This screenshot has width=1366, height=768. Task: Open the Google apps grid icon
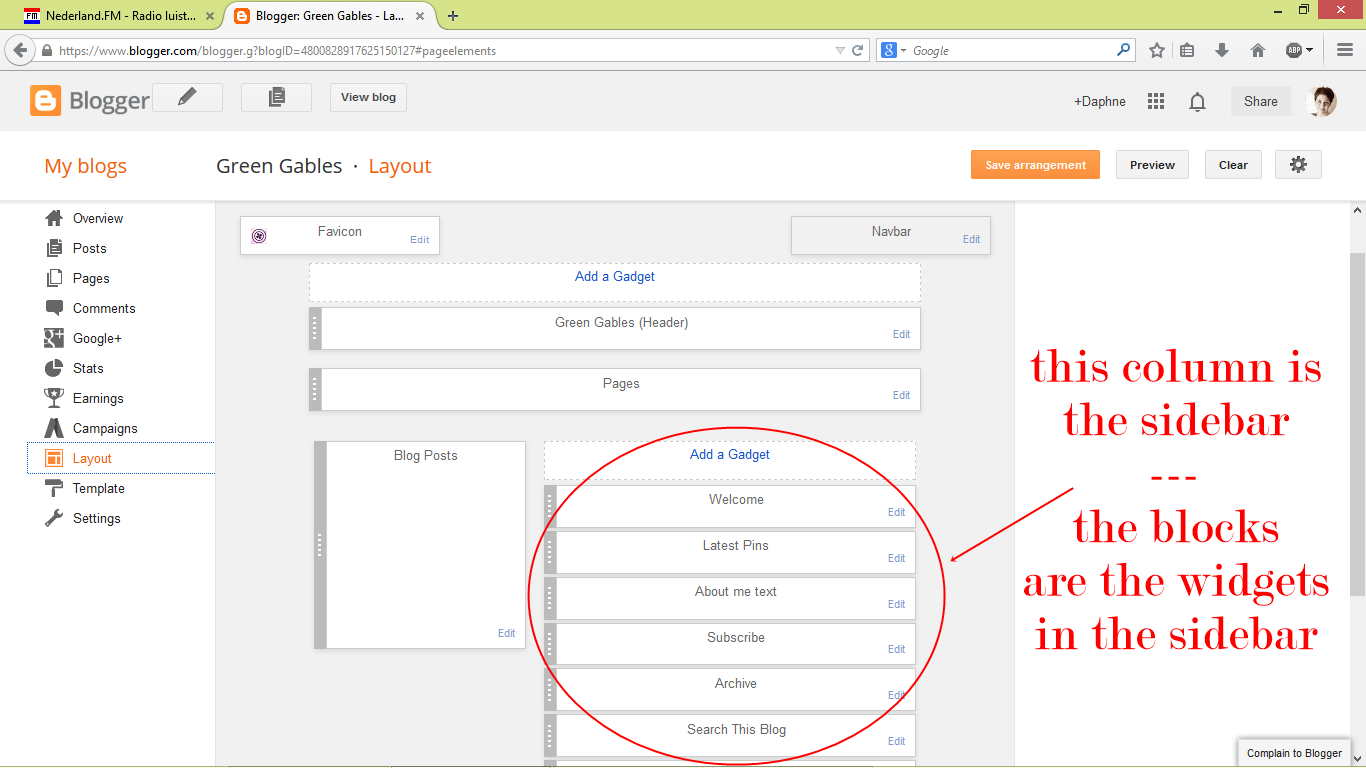1155,101
